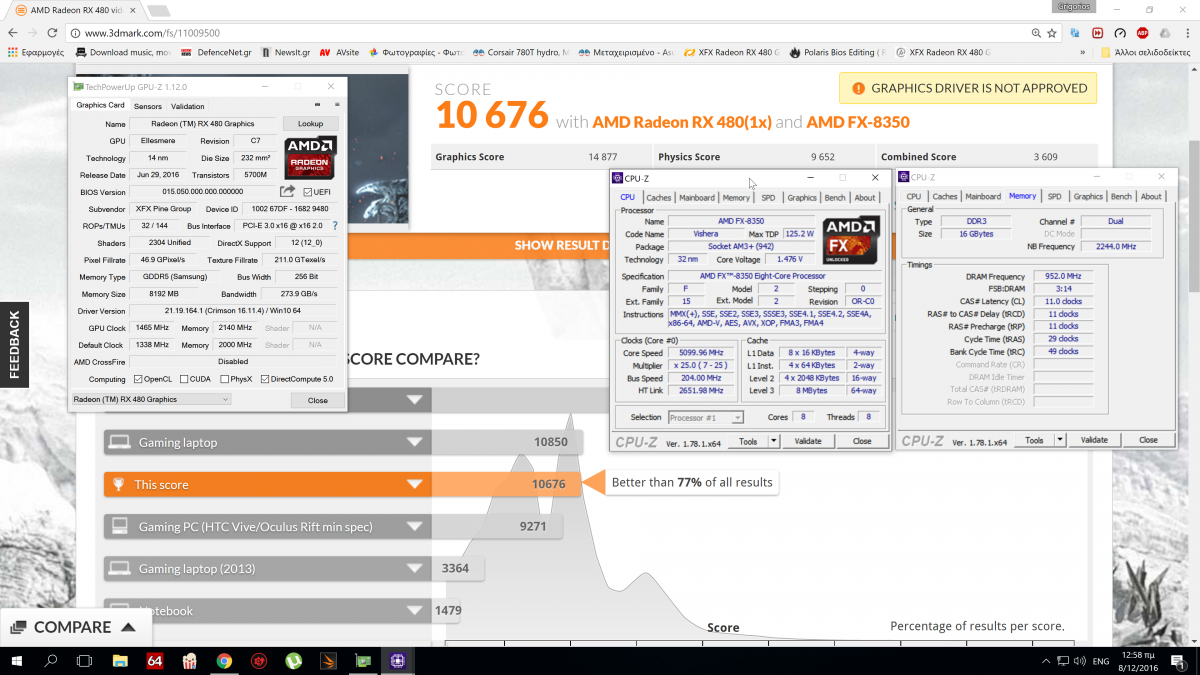Expand the Gaming laptop score row
The width and height of the screenshot is (1200, 675).
(x=415, y=442)
